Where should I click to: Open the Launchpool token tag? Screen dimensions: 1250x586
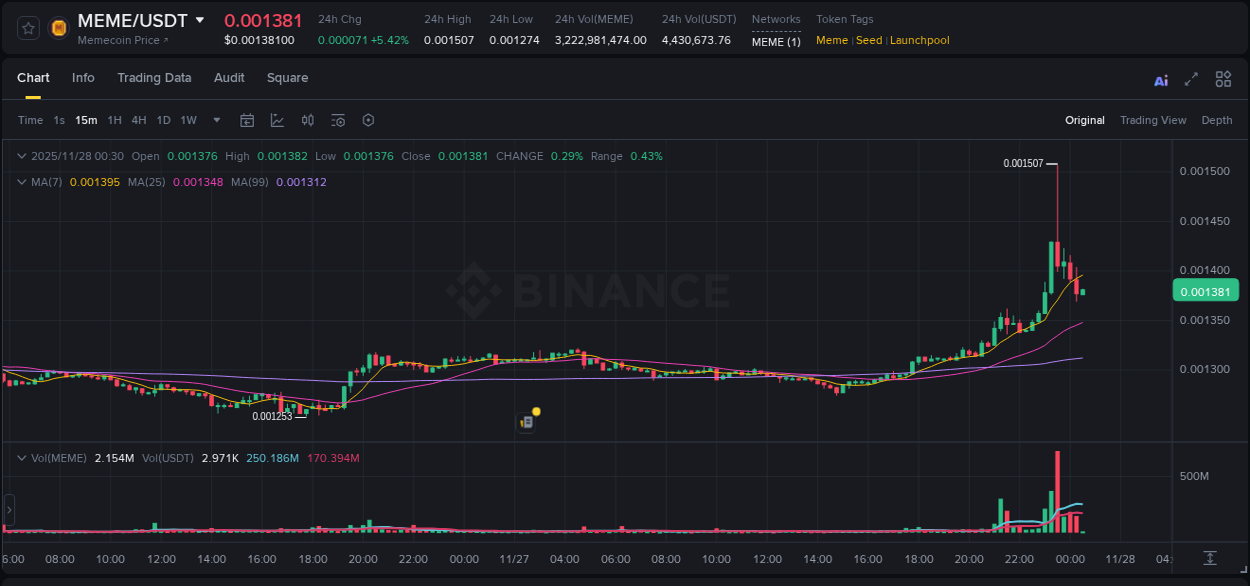point(919,40)
